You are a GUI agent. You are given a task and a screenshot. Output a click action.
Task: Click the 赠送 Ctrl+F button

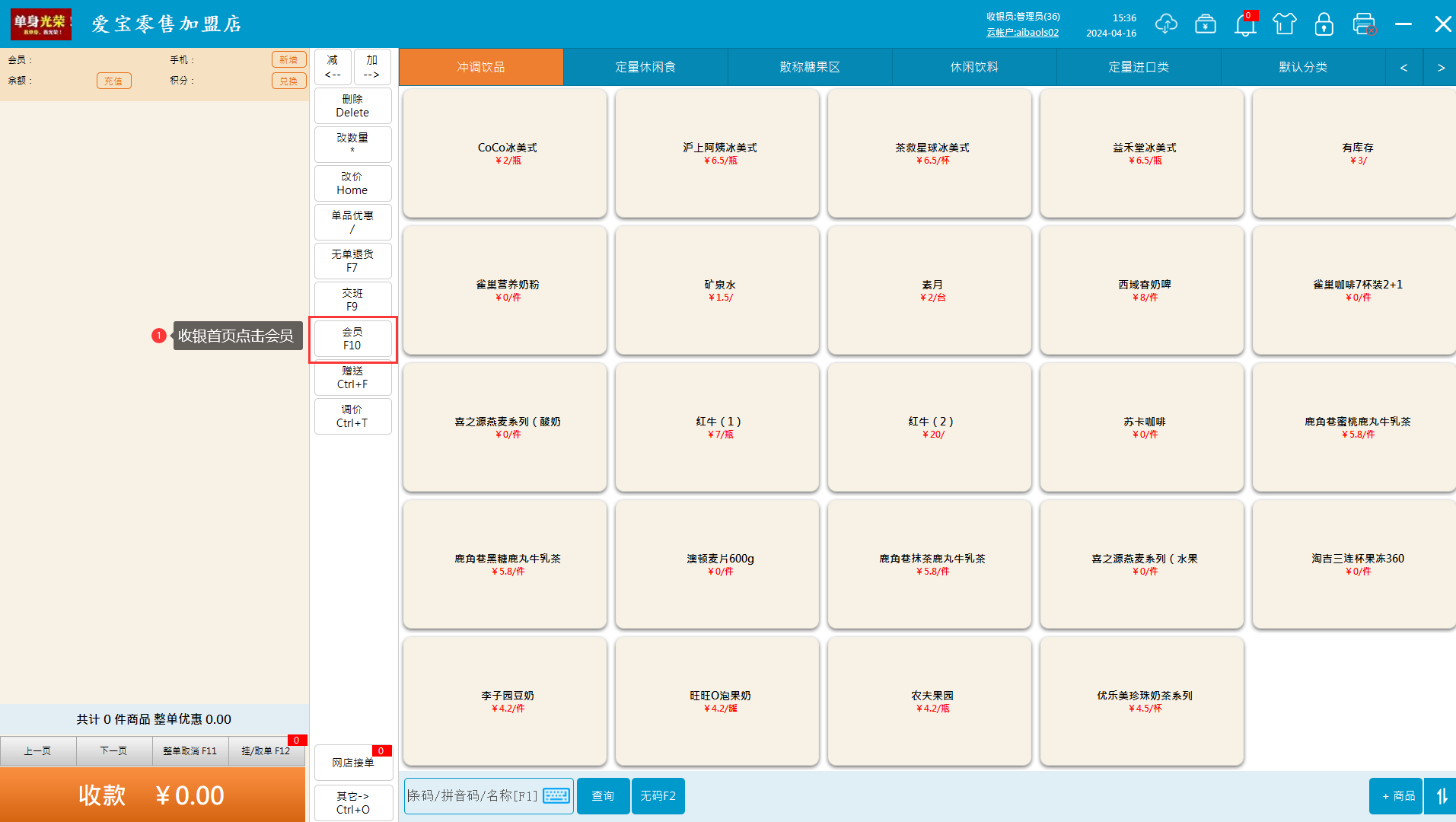(353, 378)
